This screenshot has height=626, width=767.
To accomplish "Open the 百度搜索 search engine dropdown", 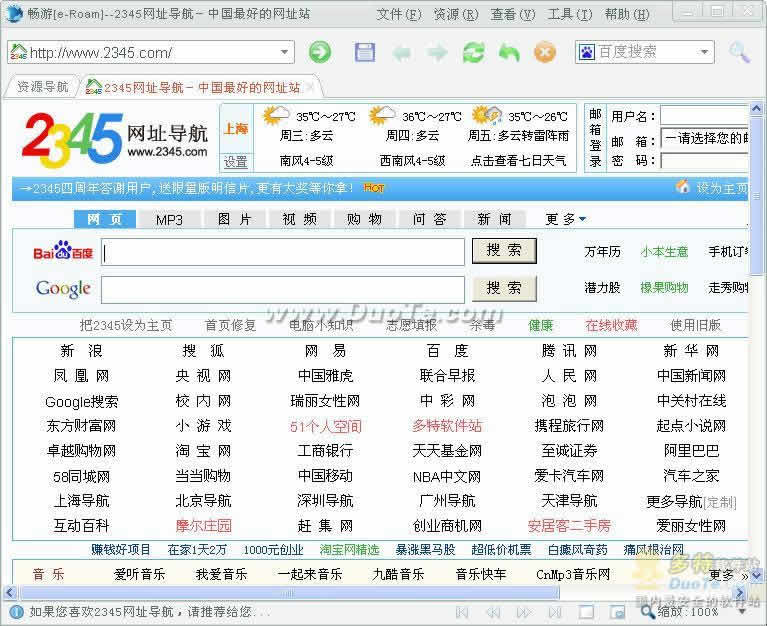I will pos(704,52).
